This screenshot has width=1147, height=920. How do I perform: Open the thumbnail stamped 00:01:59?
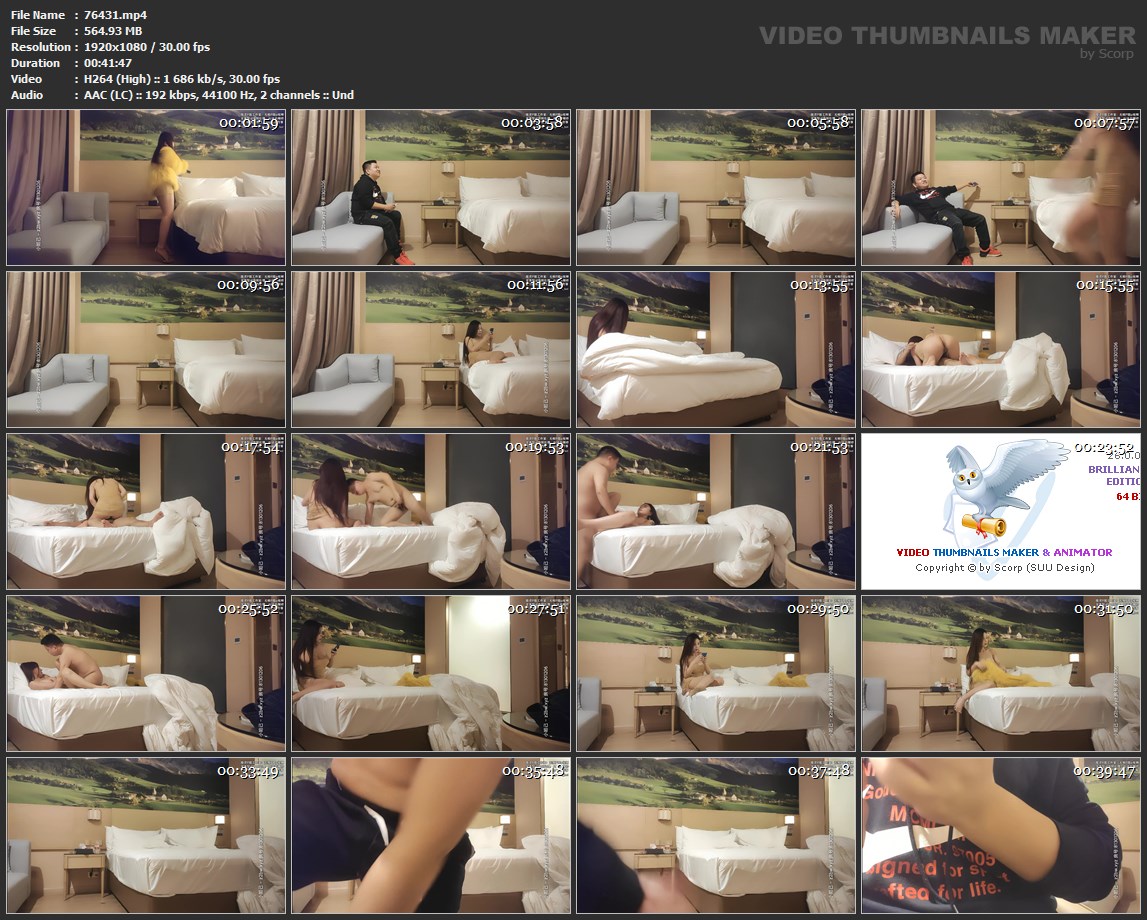(146, 187)
